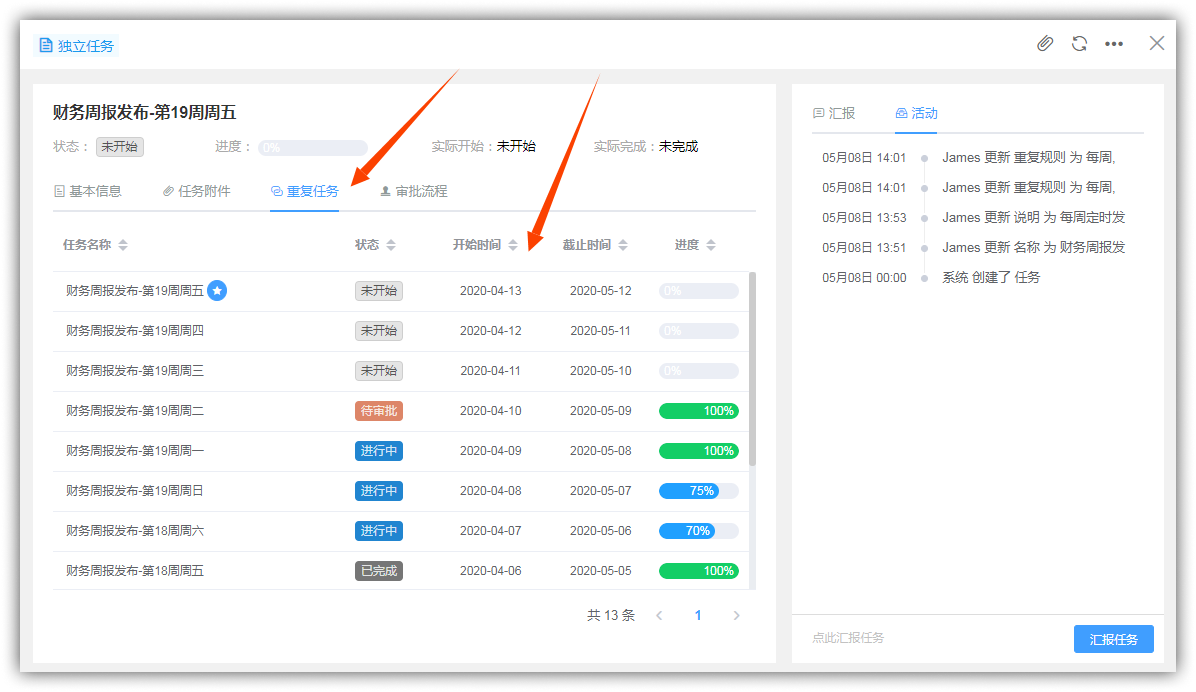Open the 汇报 tab in right panel
1196x692 pixels.
(834, 114)
